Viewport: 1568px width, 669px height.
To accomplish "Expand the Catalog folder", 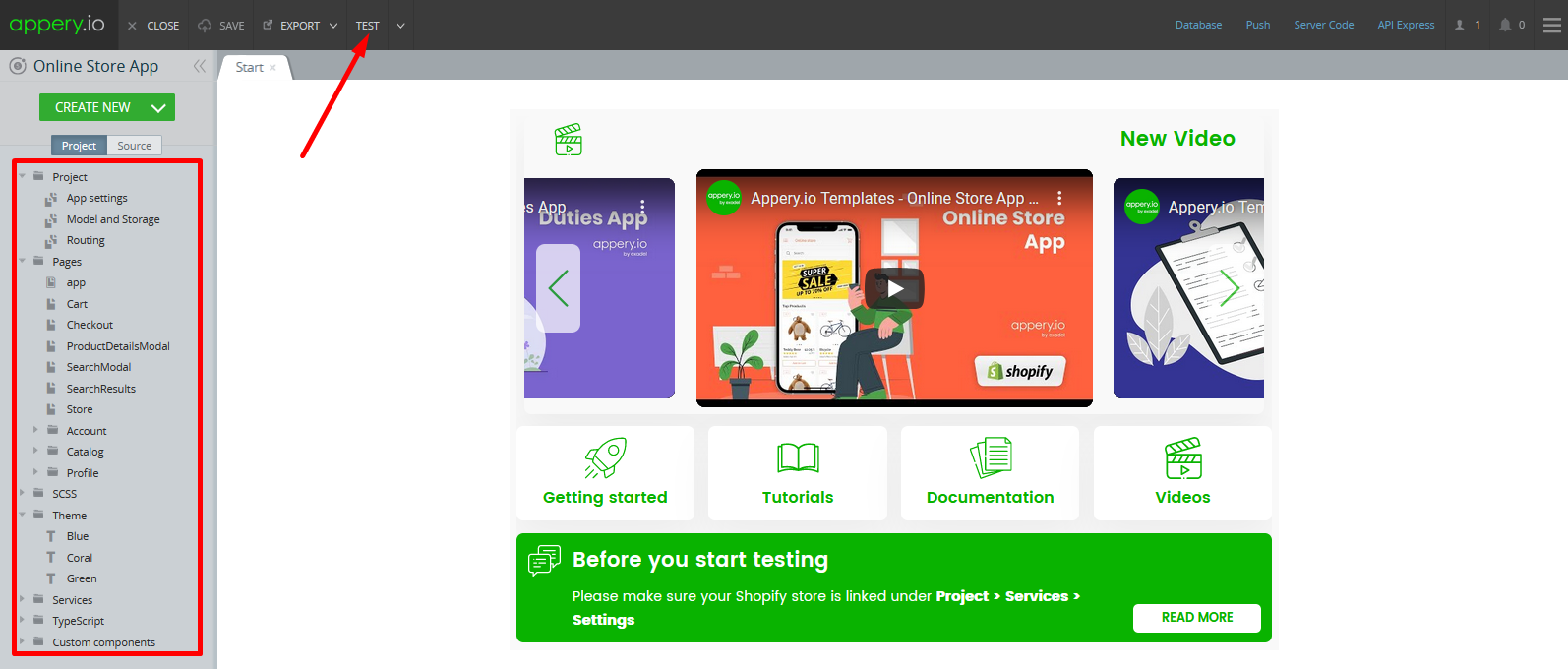I will (x=35, y=452).
